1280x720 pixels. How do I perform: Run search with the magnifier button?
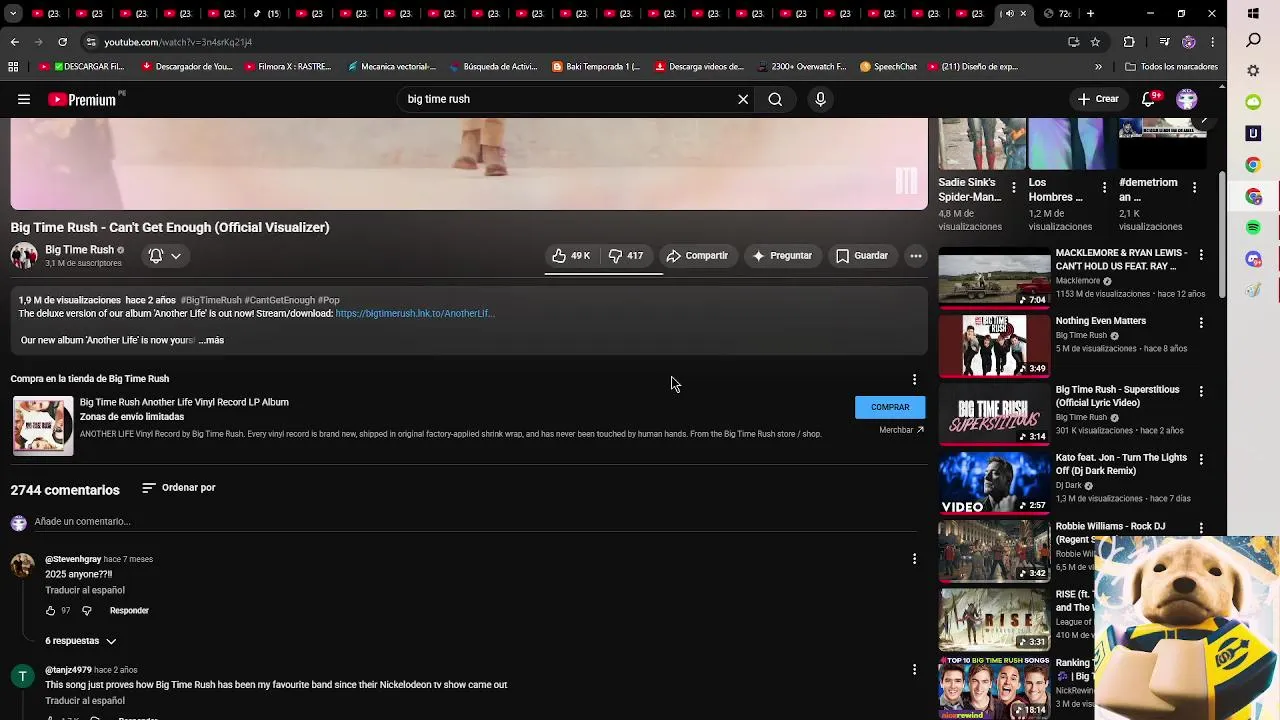pyautogui.click(x=775, y=99)
